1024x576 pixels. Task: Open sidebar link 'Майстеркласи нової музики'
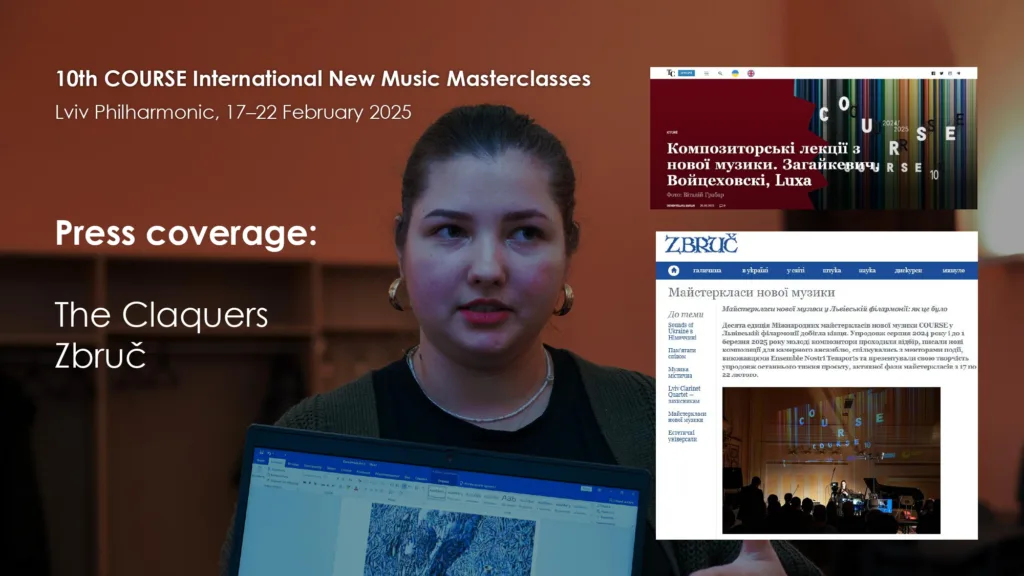coord(687,417)
